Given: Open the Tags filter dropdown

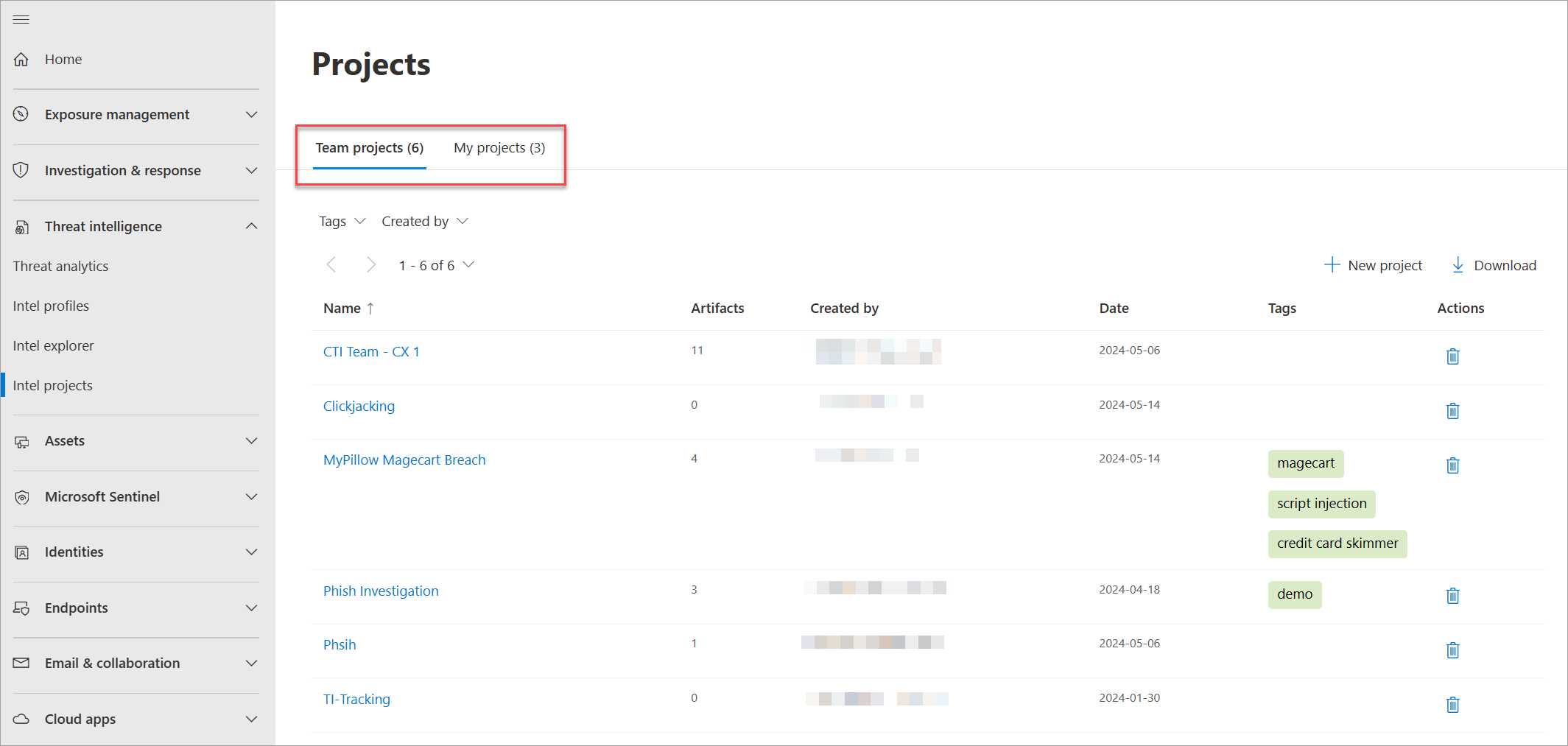Looking at the screenshot, I should (x=342, y=222).
